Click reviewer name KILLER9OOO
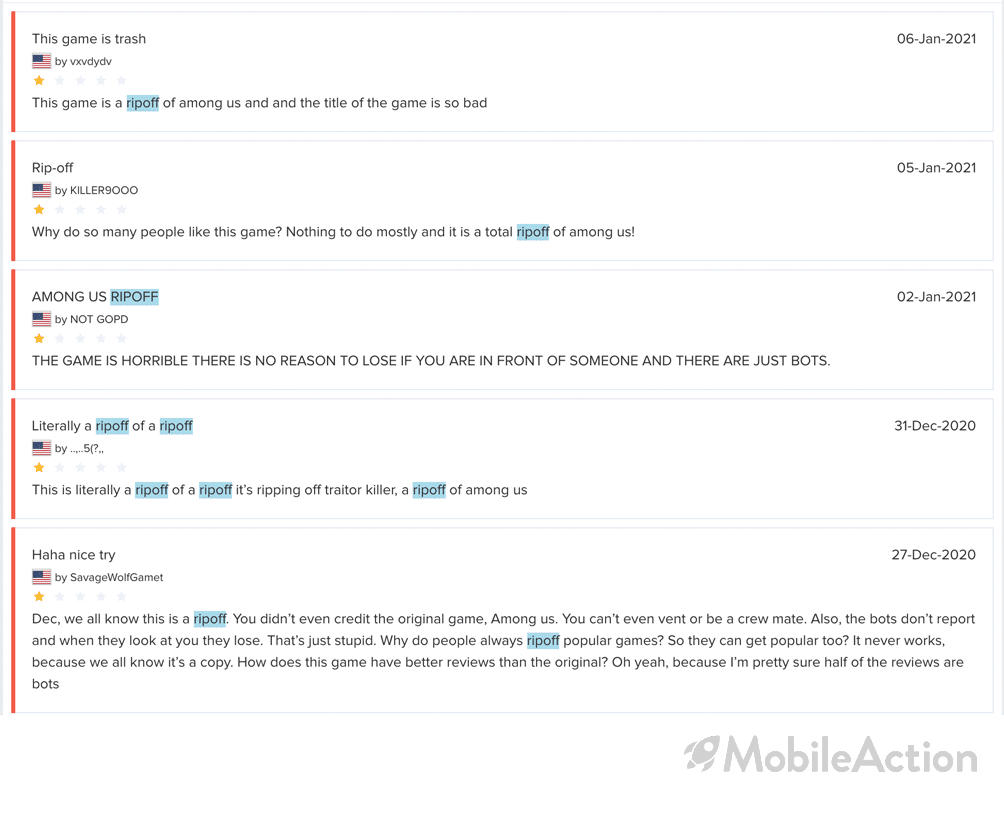 point(104,190)
